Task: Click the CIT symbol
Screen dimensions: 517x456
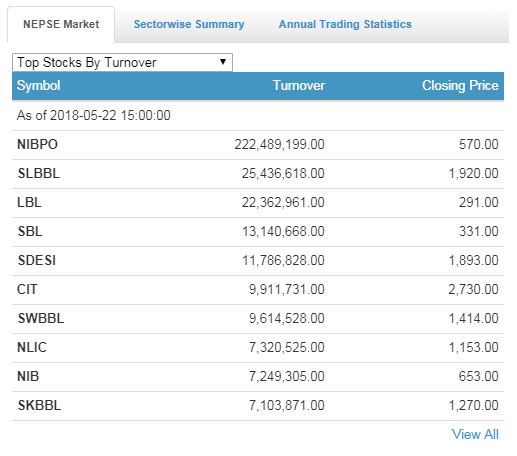Action: [27, 289]
